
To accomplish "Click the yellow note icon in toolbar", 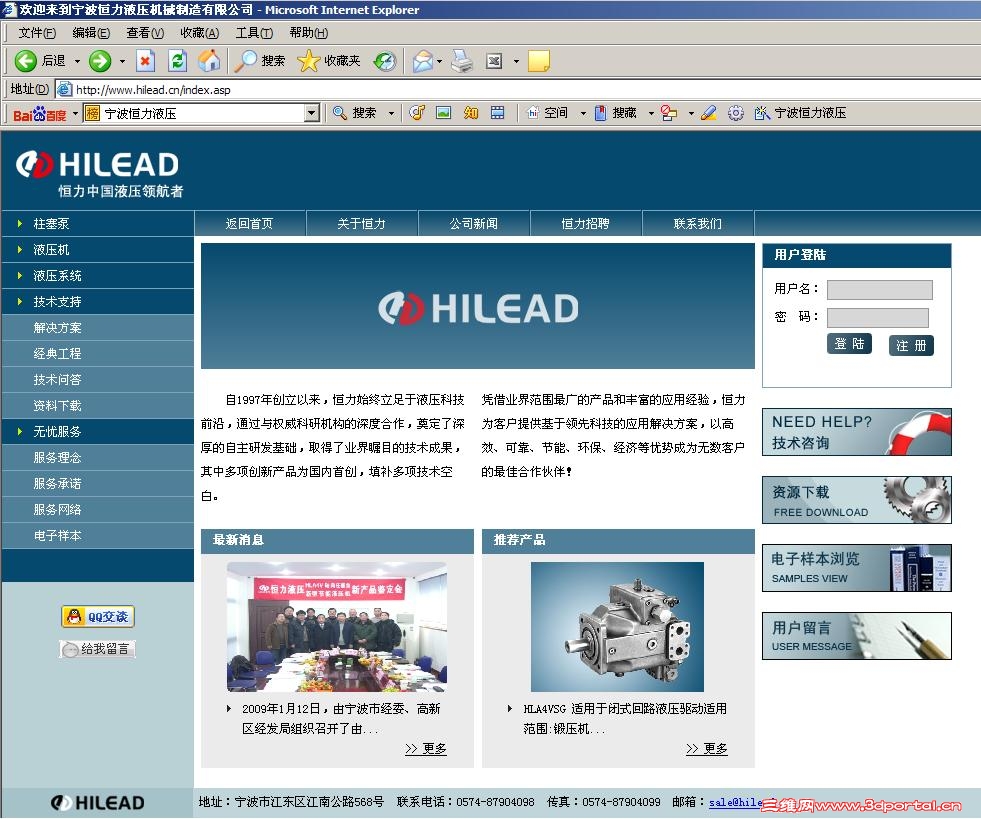I will pyautogui.click(x=539, y=61).
